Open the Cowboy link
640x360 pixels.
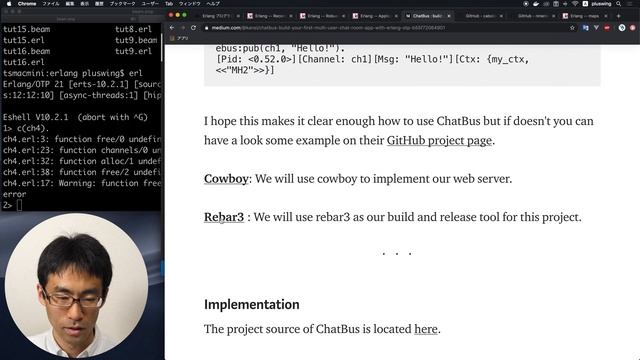pos(226,179)
